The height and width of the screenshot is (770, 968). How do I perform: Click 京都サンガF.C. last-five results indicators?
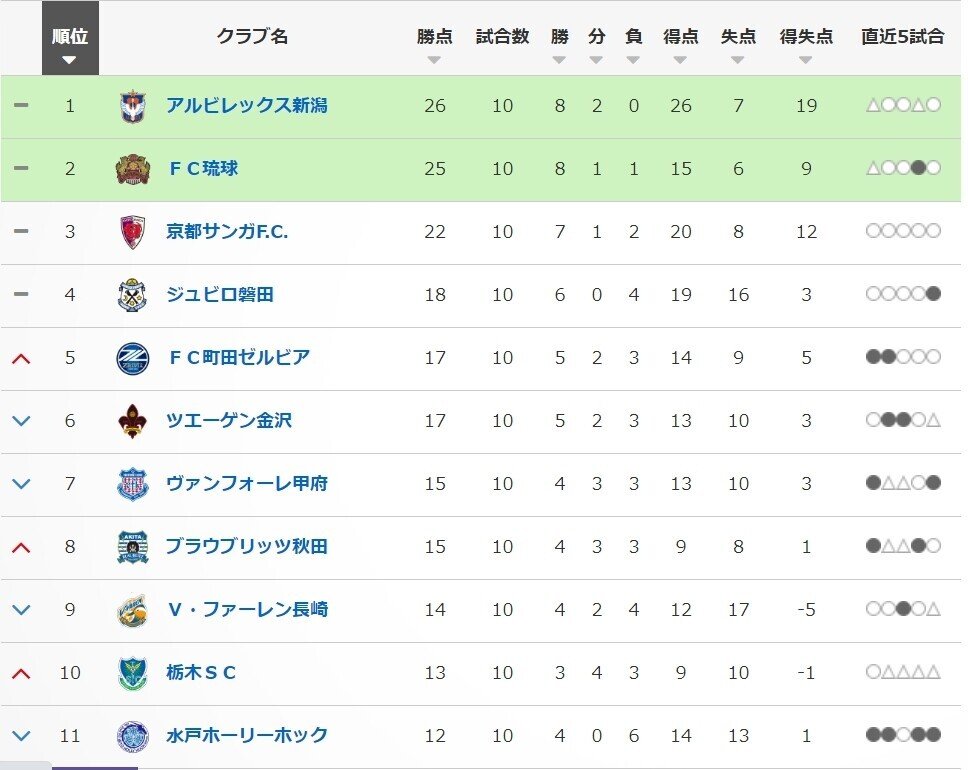tap(904, 232)
